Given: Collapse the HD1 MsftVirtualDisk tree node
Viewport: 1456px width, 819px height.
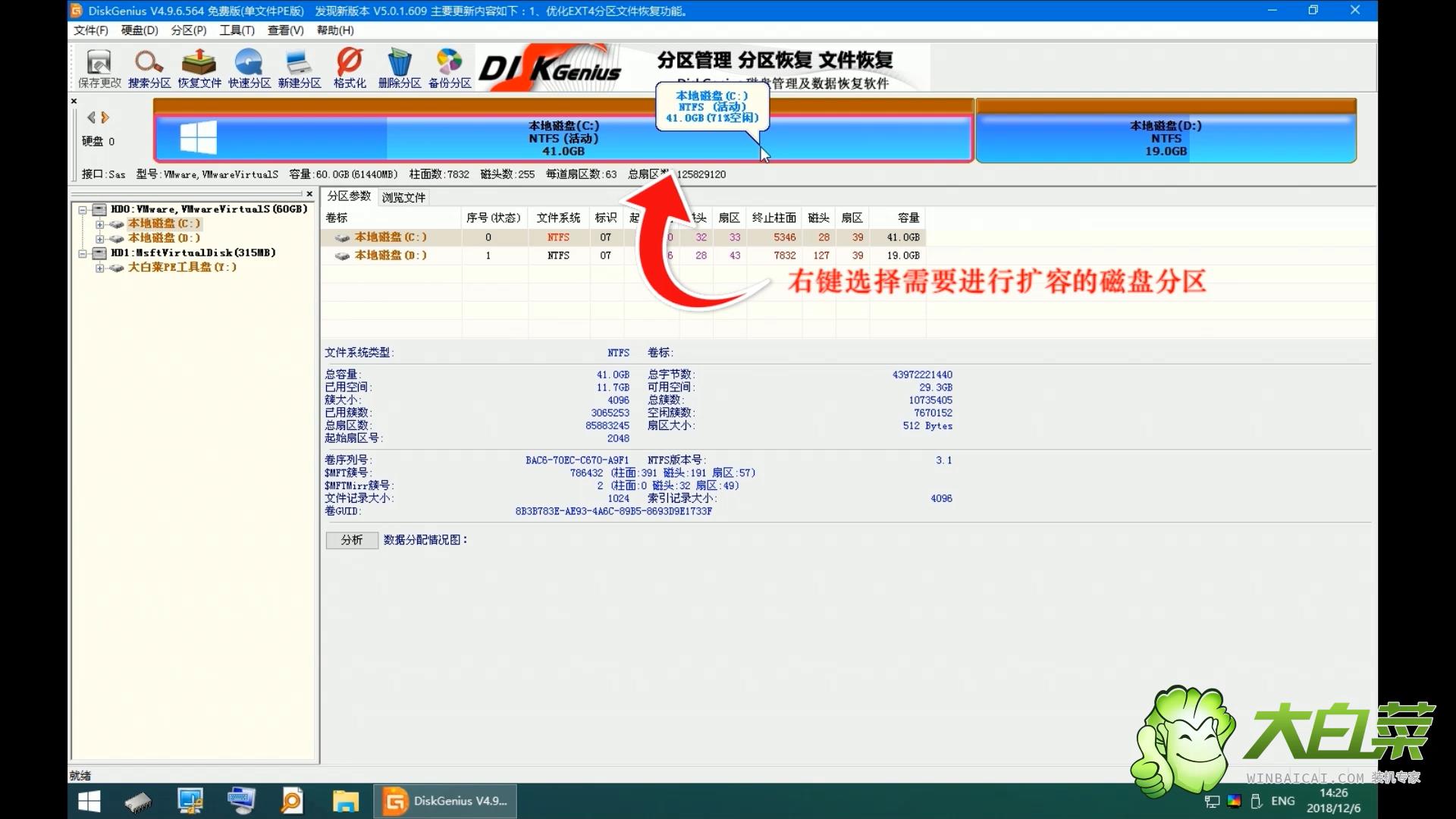Looking at the screenshot, I should tap(83, 253).
